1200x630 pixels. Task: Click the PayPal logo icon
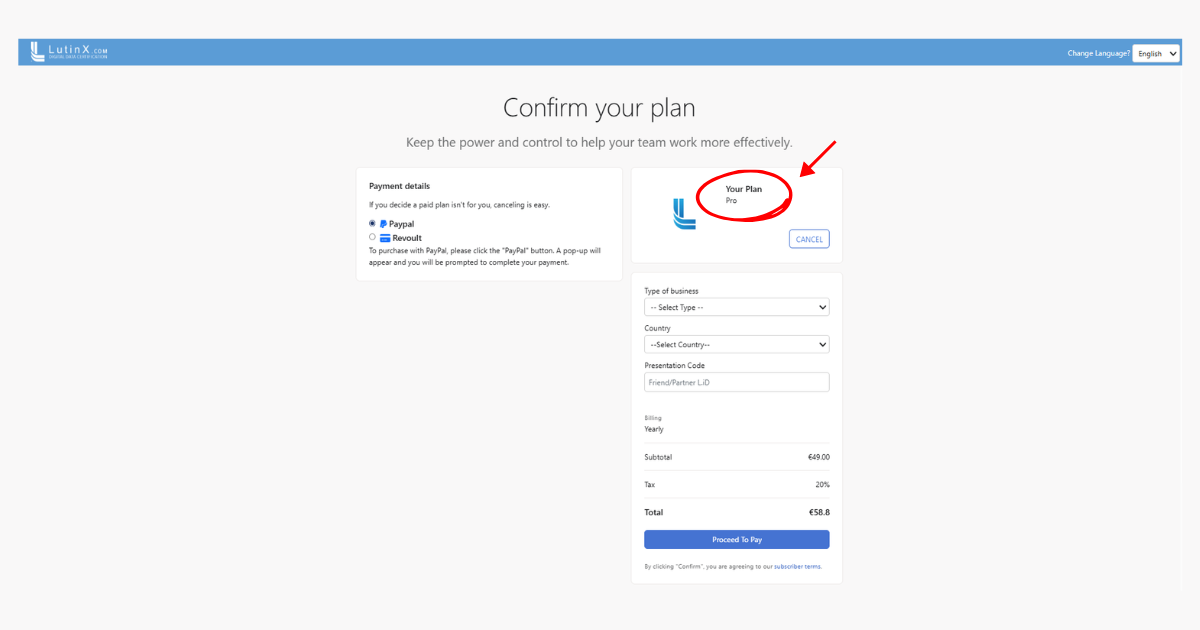click(x=383, y=224)
